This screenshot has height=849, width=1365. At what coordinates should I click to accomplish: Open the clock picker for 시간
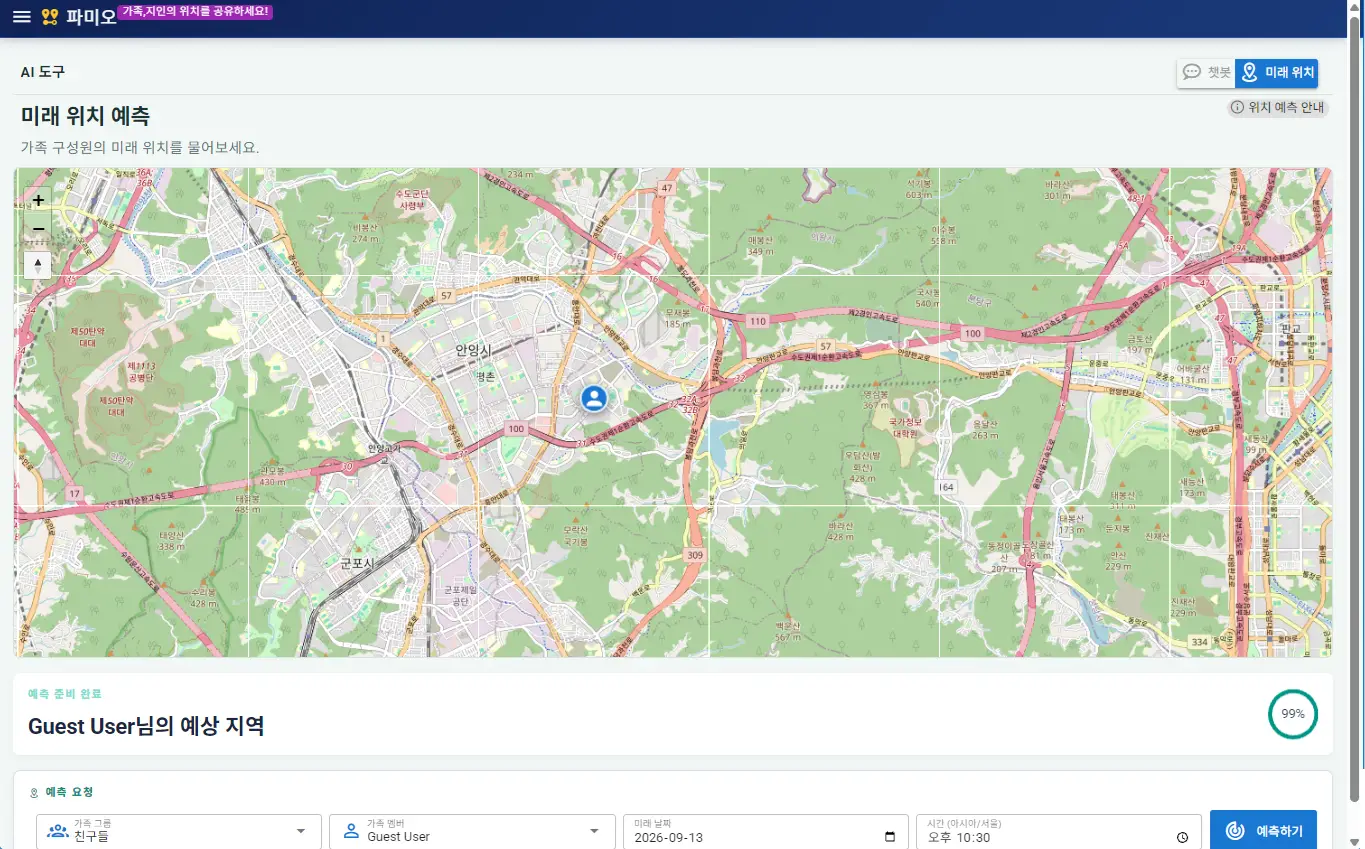pos(1183,837)
